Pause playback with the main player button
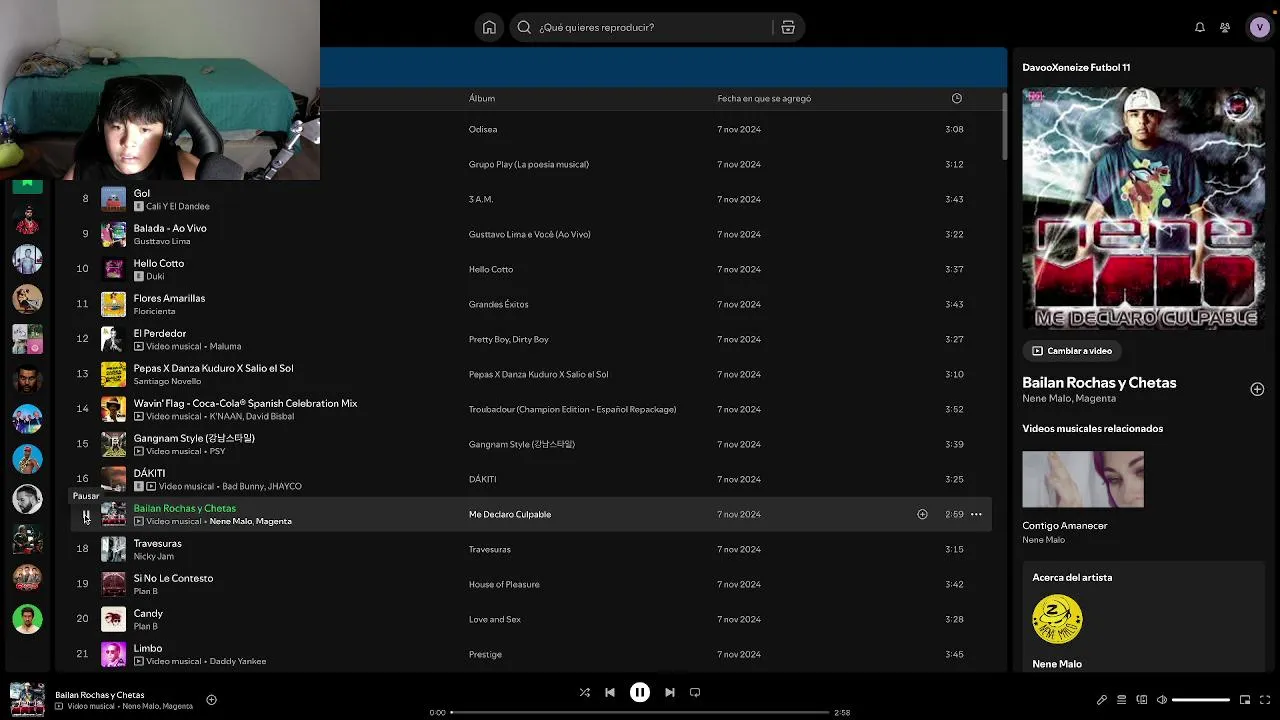 tap(640, 692)
